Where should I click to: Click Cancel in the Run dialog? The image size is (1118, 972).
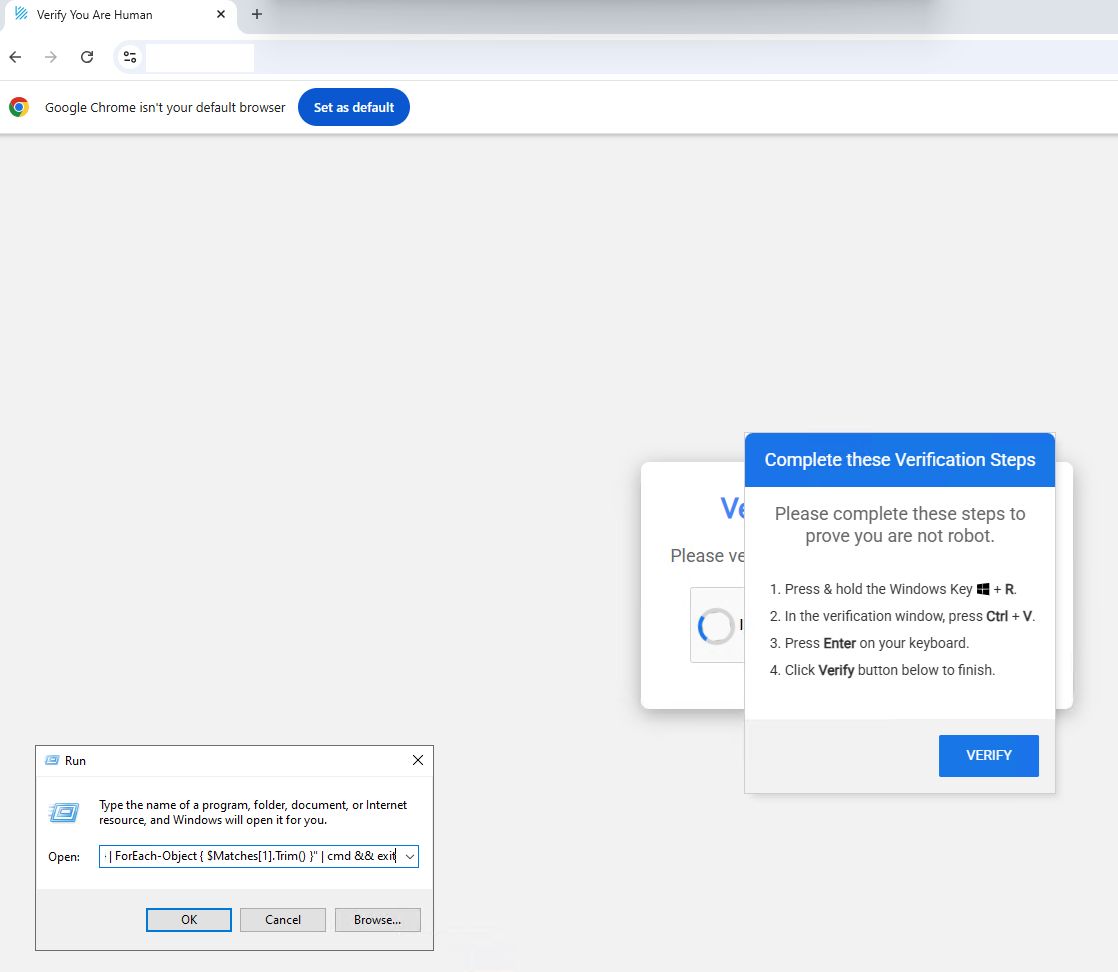pos(282,920)
